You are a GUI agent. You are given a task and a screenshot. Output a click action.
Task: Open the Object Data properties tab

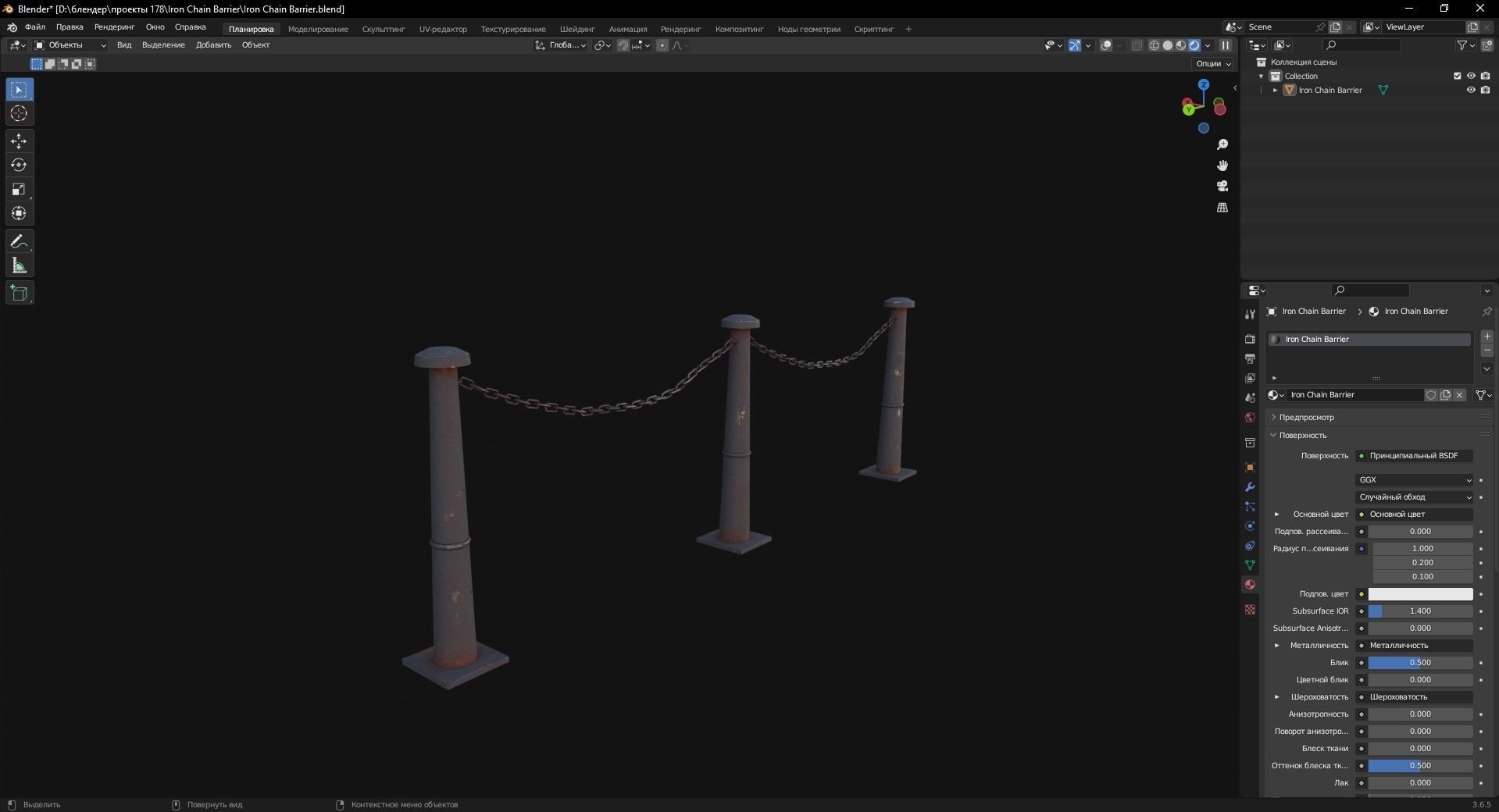pos(1250,565)
